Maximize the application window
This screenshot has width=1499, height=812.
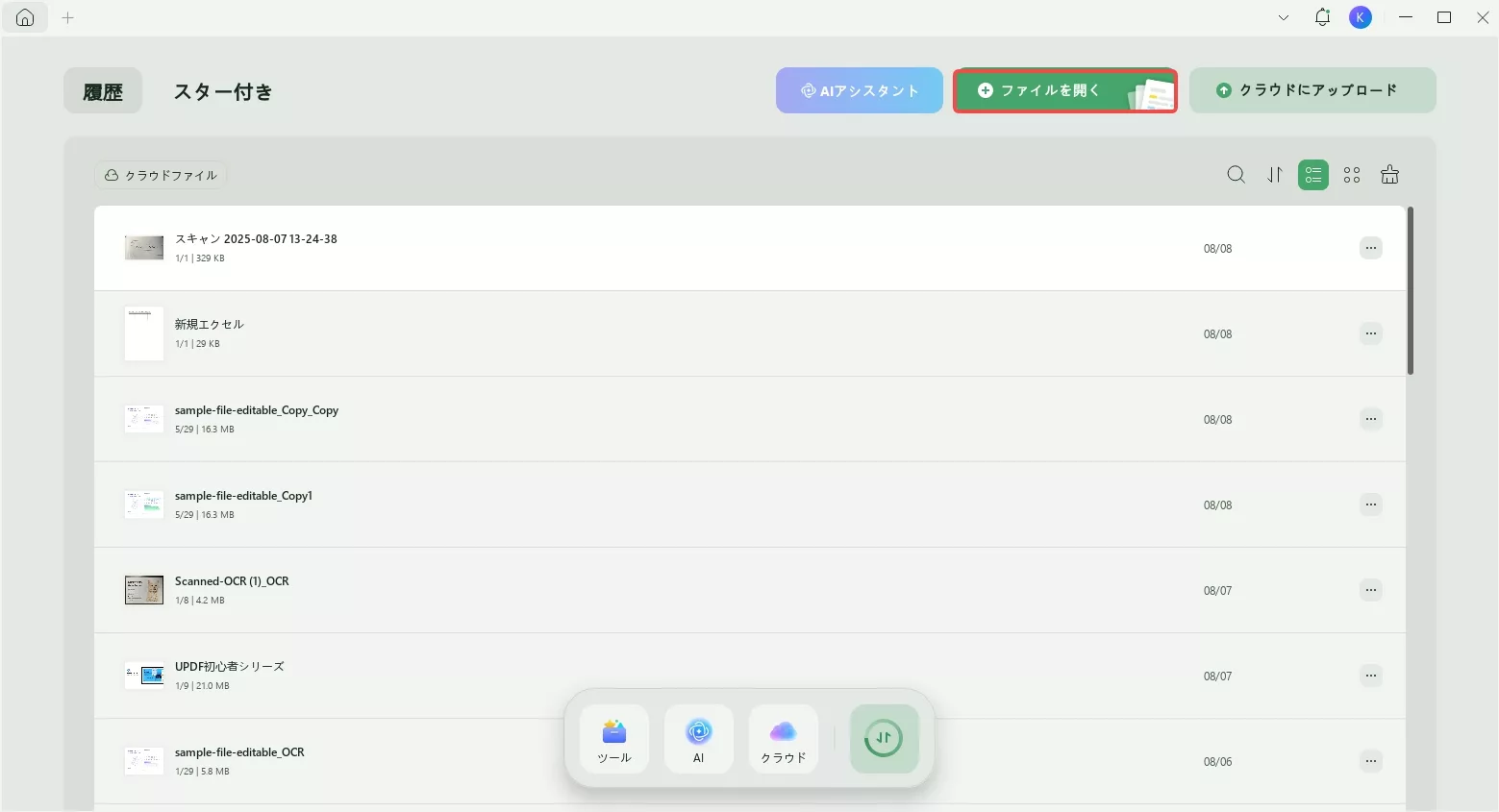(x=1444, y=17)
